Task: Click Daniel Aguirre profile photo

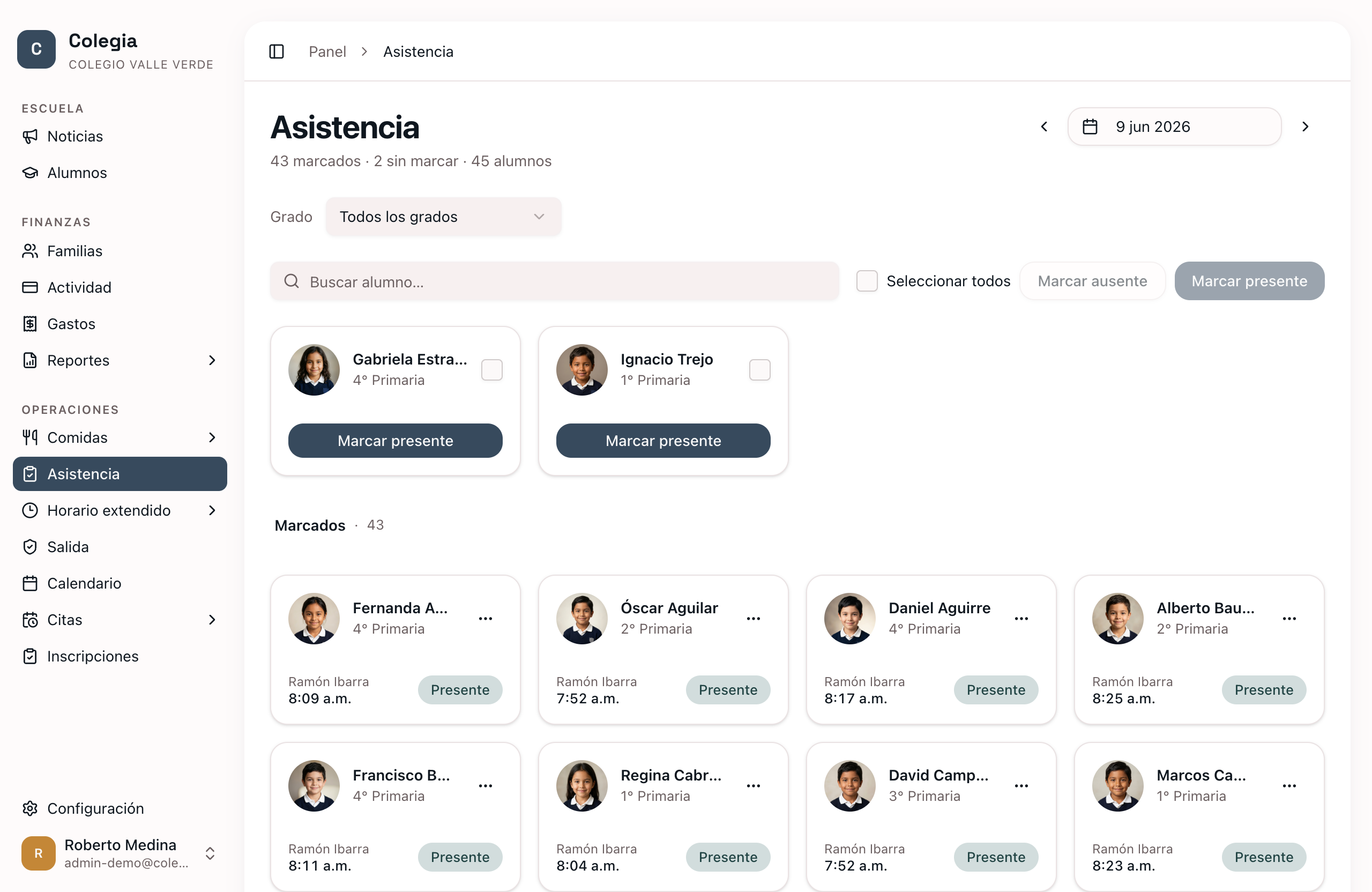Action: (x=849, y=619)
